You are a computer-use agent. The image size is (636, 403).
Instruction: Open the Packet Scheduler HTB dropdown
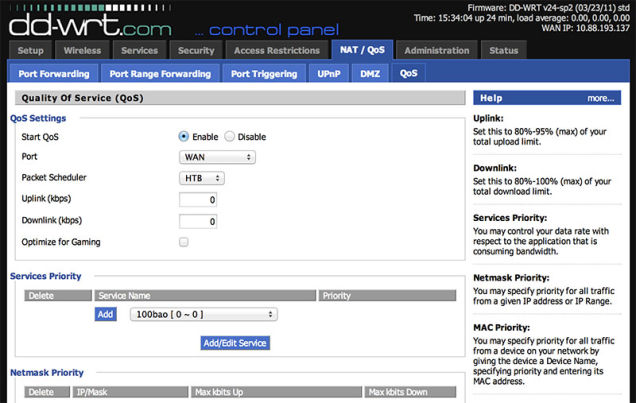(x=202, y=178)
